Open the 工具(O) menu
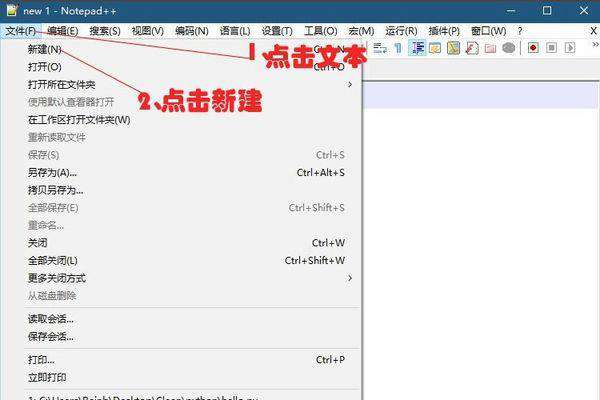The width and height of the screenshot is (600, 400). [x=321, y=31]
